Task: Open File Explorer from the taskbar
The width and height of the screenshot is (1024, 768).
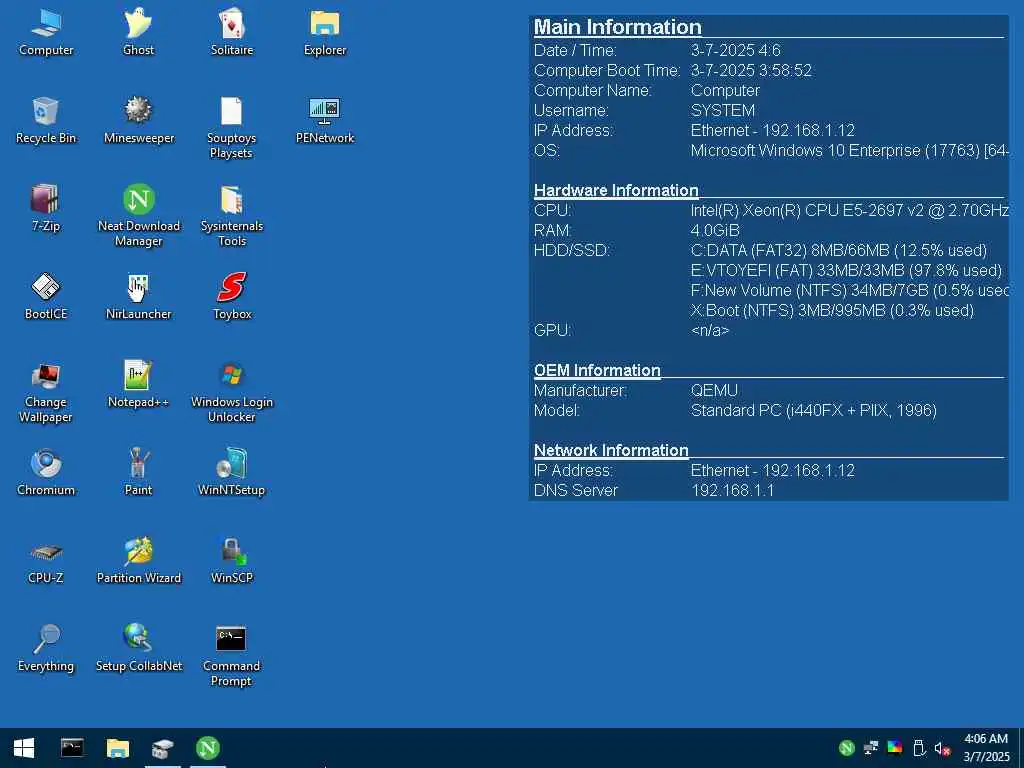Action: coord(118,748)
